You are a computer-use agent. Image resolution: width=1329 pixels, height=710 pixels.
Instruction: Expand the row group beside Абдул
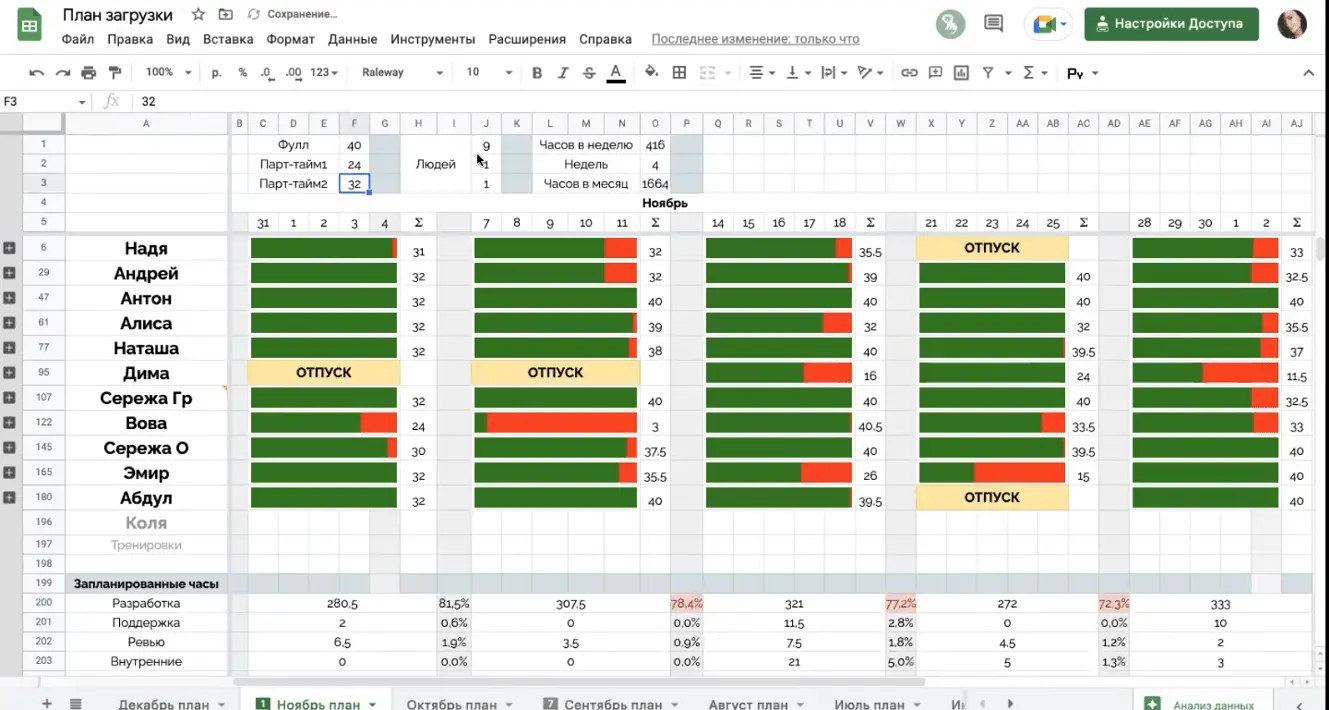click(9, 498)
